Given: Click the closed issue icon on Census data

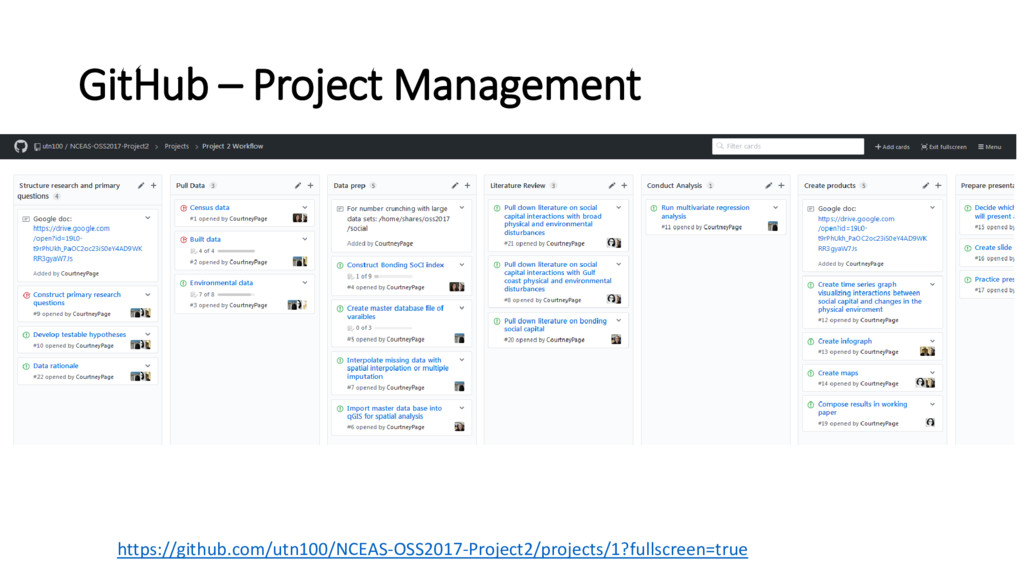Looking at the screenshot, I should pyautogui.click(x=184, y=208).
